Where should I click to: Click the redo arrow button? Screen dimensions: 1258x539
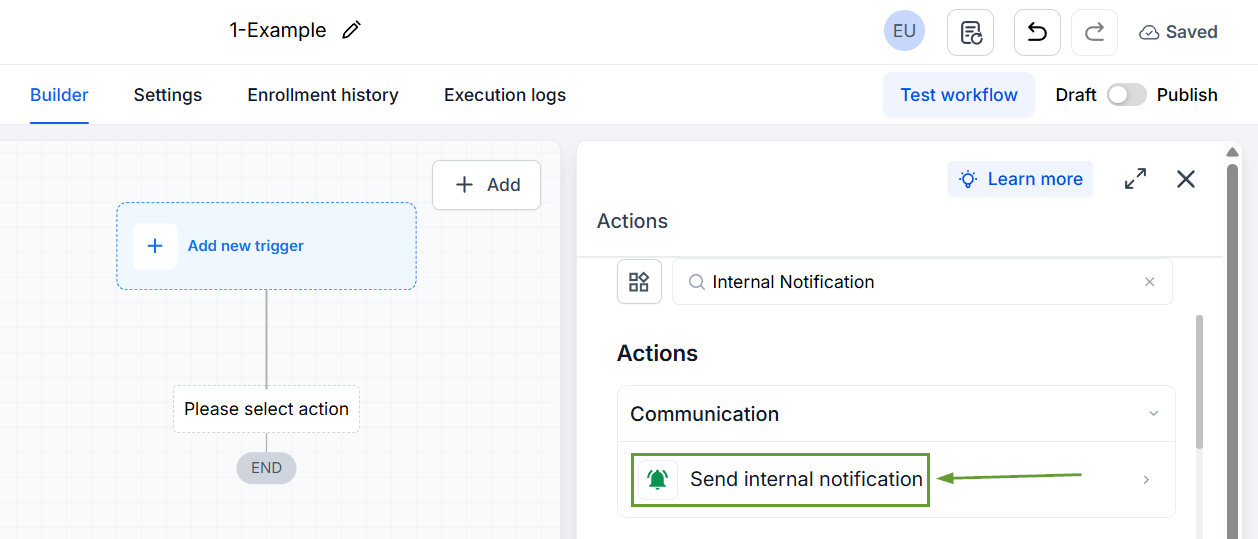pos(1094,32)
